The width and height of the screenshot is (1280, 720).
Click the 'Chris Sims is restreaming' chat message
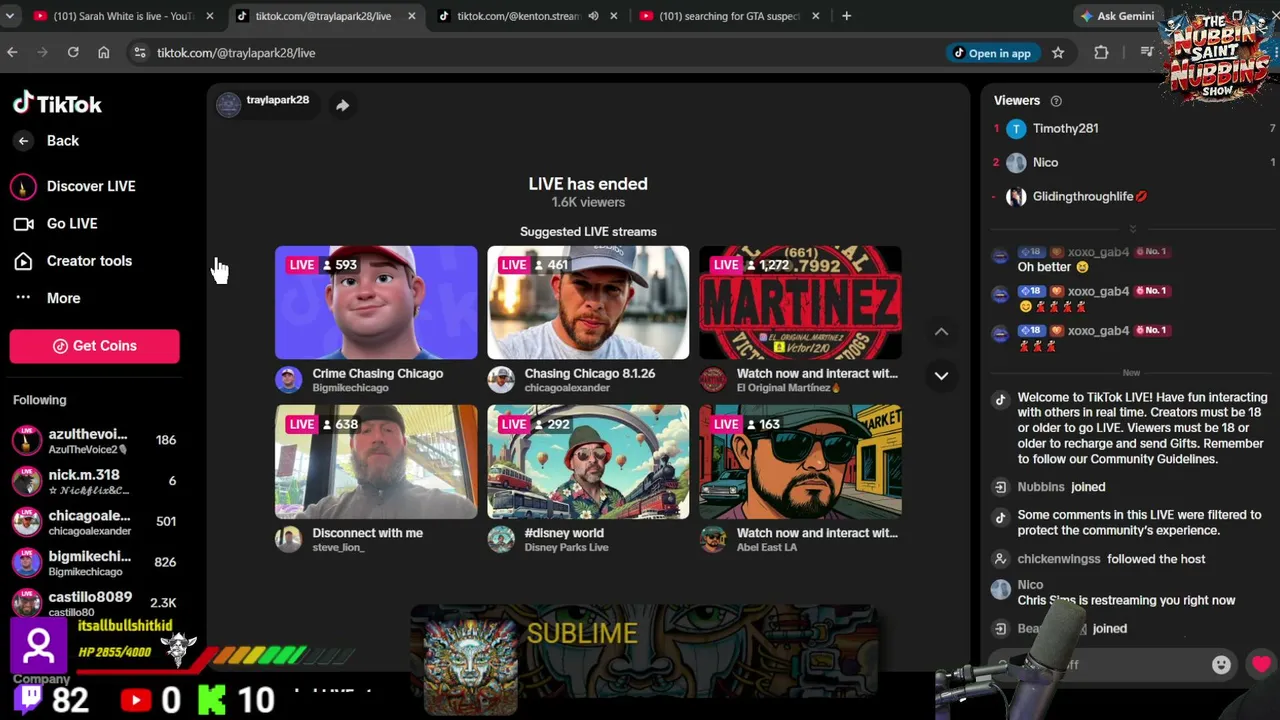coord(1126,601)
